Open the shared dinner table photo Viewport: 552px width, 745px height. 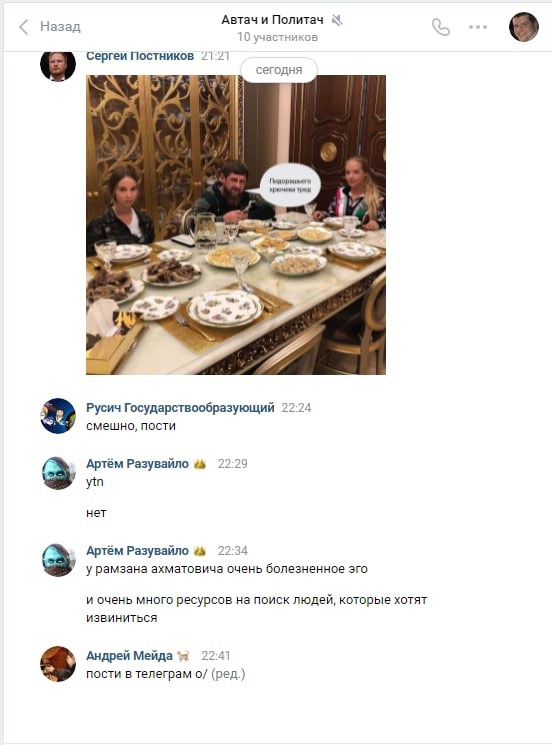[236, 225]
